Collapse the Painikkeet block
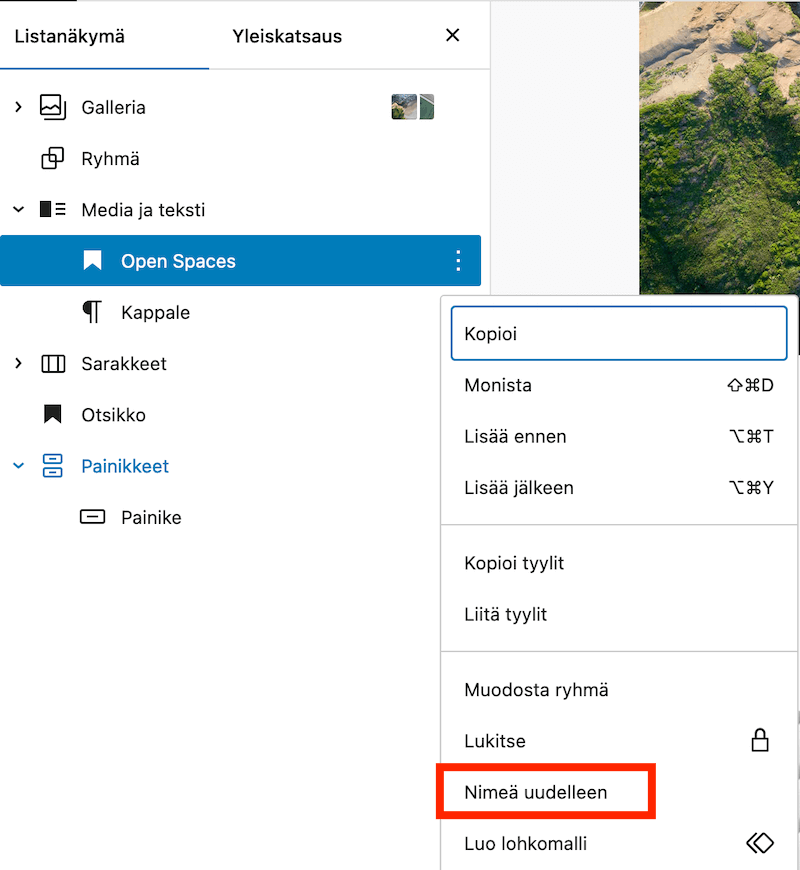Image resolution: width=800 pixels, height=870 pixels. (18, 466)
